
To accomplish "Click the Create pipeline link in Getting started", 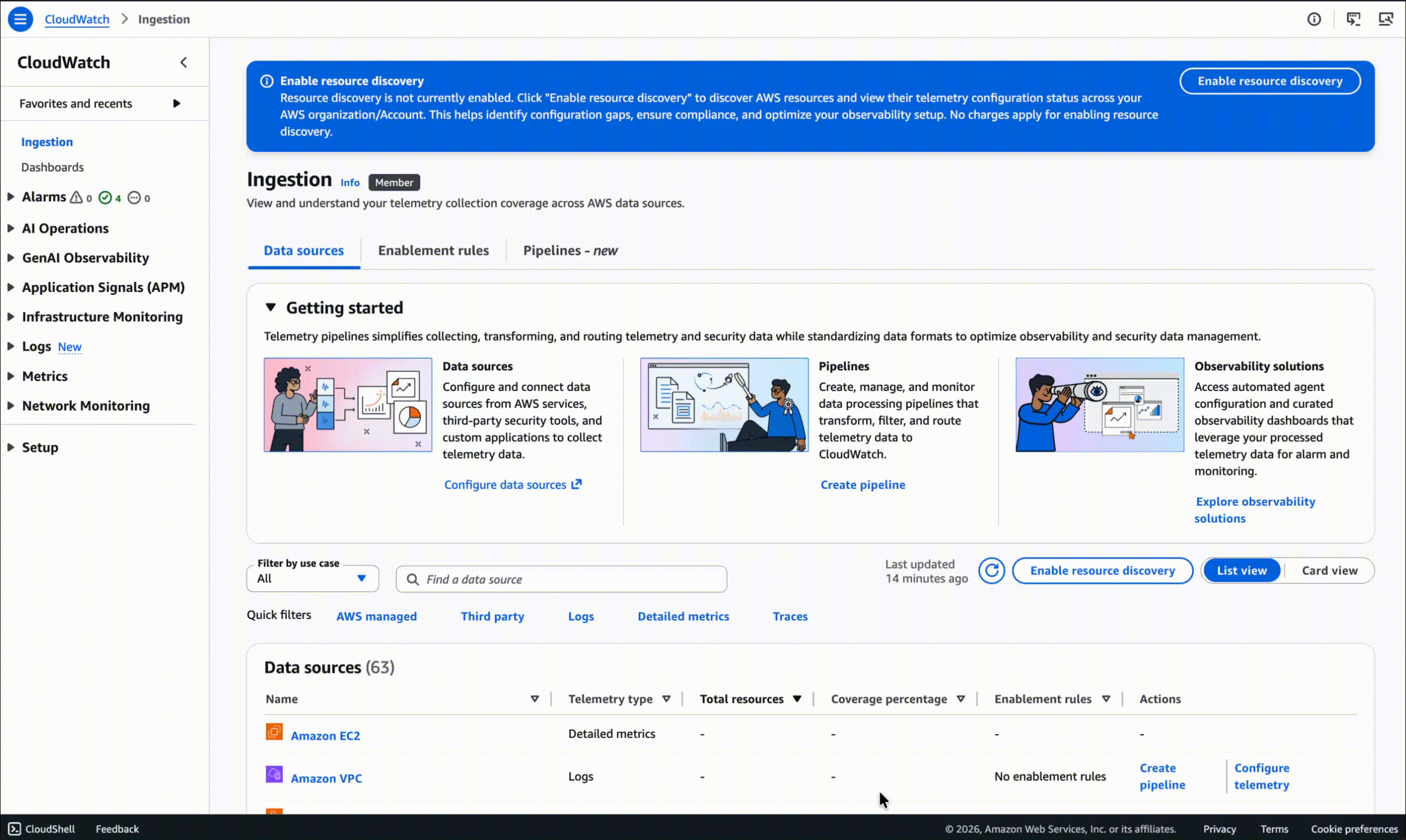I will pos(863,484).
